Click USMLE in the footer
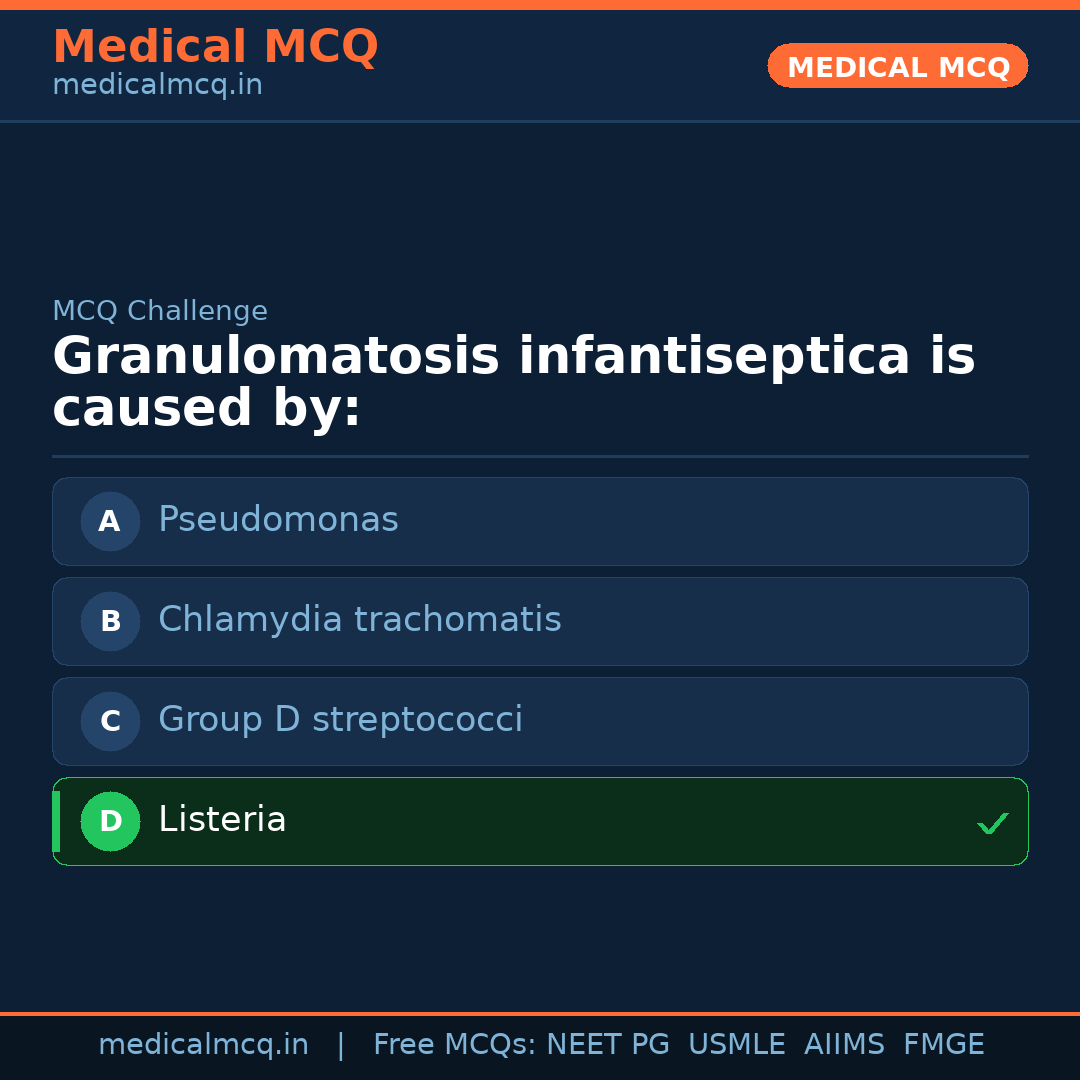 736,1045
